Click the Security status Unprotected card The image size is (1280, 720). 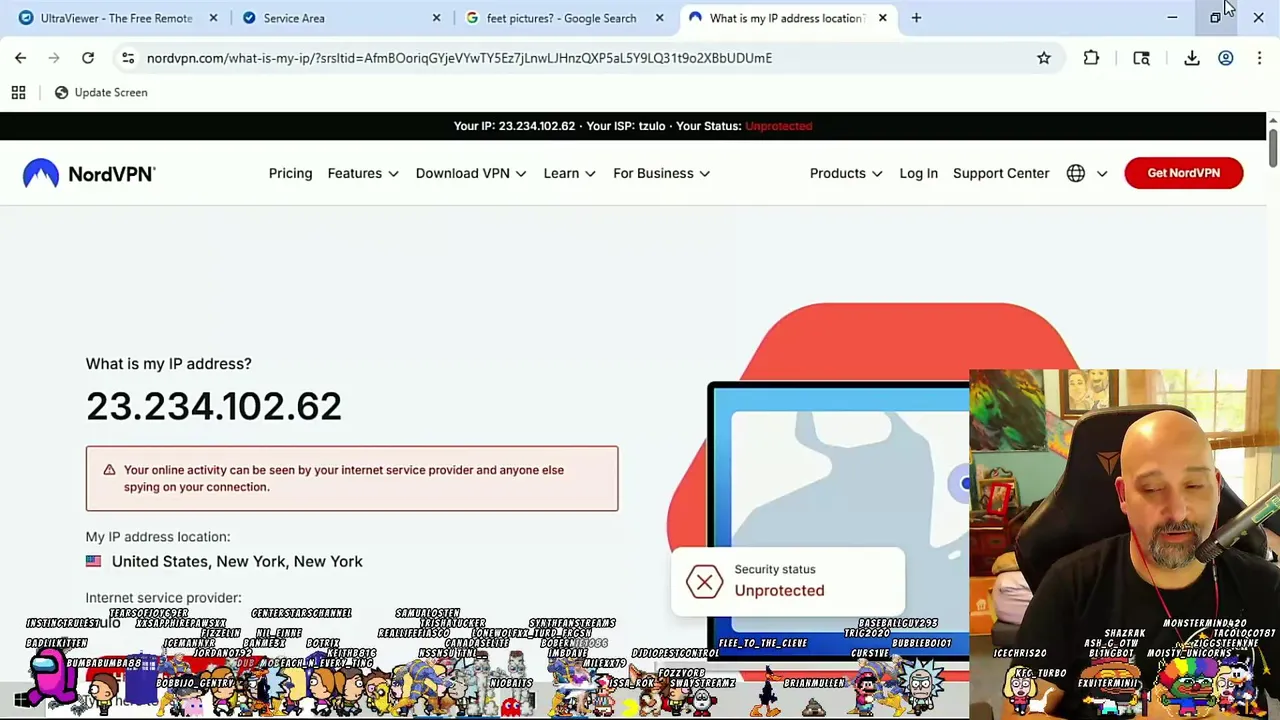pos(788,581)
